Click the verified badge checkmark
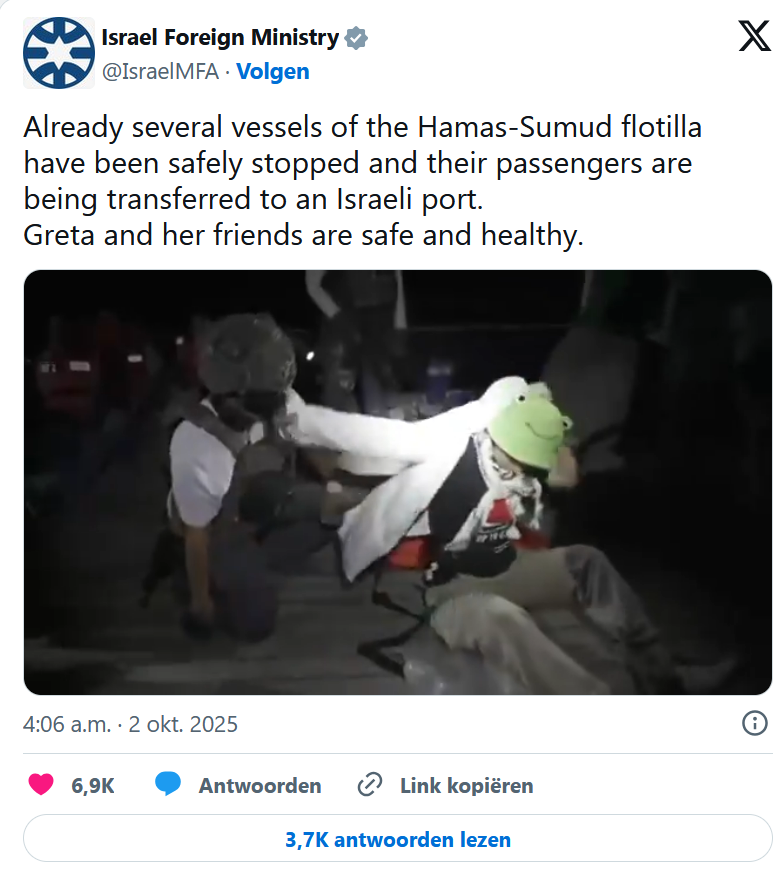This screenshot has height=870, width=783. (x=356, y=38)
